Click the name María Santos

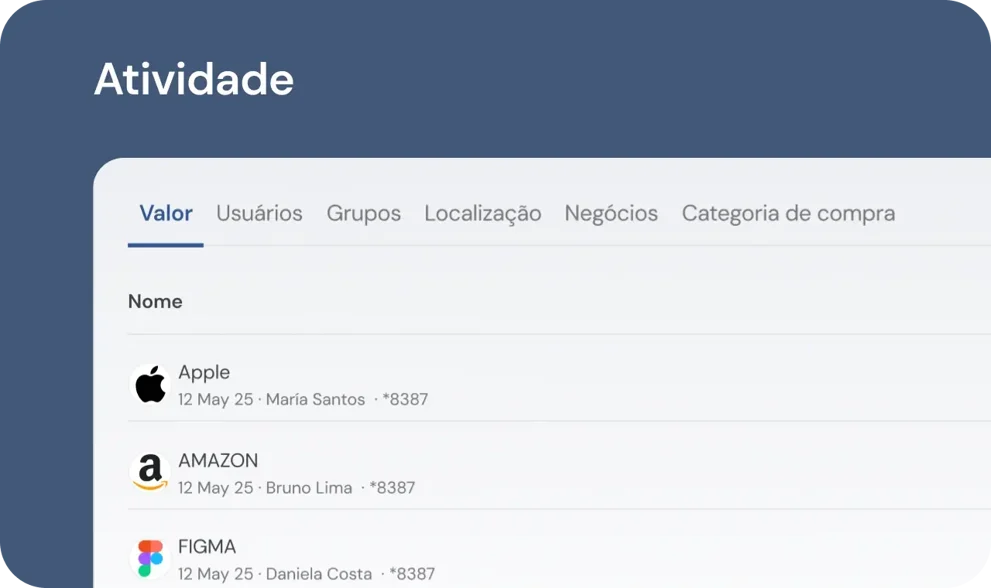pyautogui.click(x=316, y=398)
